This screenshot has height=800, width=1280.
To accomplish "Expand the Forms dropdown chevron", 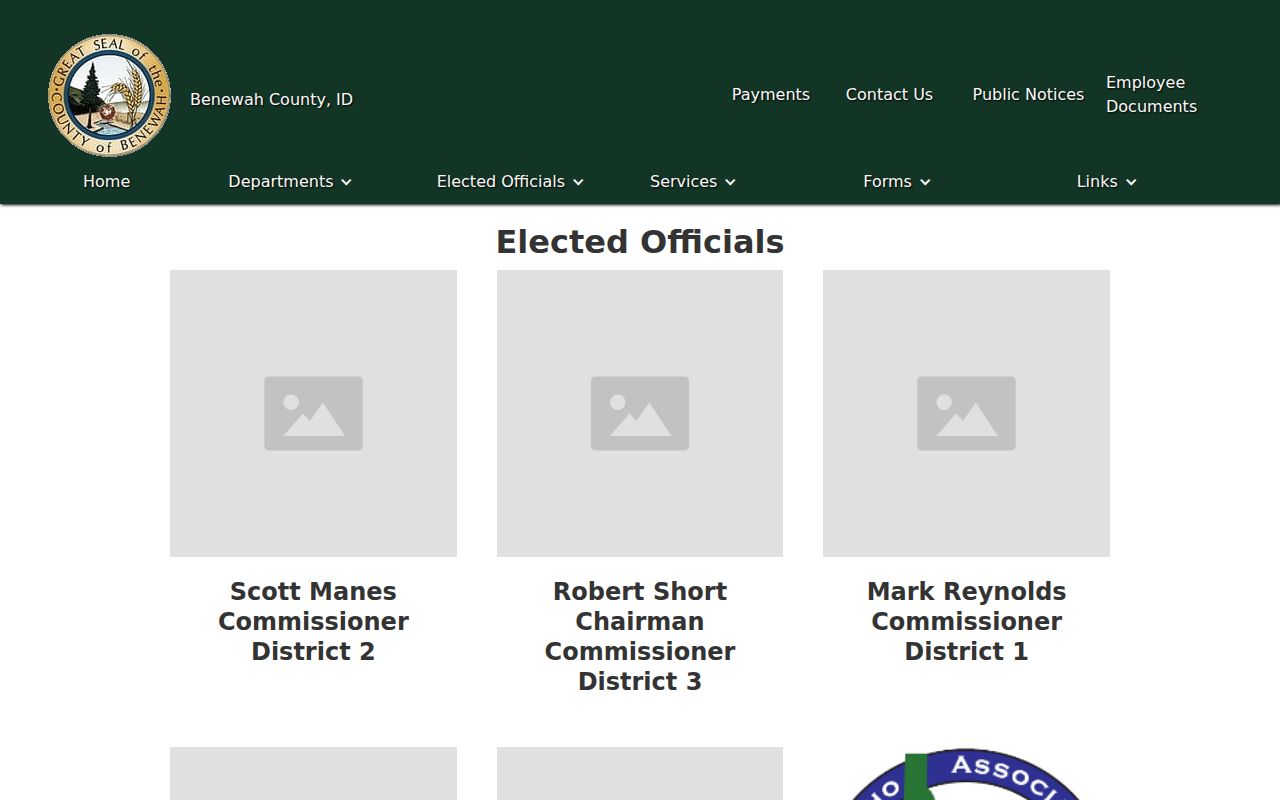I will tap(925, 182).
